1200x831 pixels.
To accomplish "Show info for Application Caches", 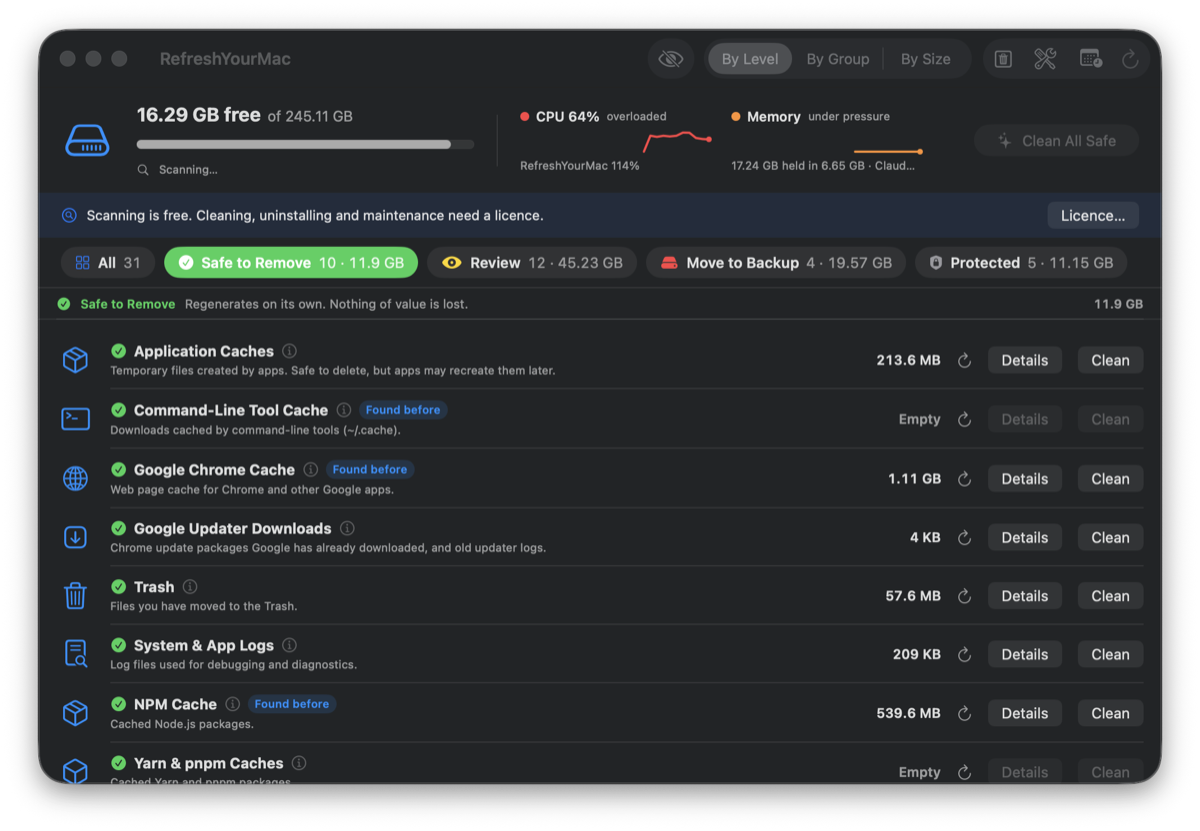I will [x=289, y=351].
